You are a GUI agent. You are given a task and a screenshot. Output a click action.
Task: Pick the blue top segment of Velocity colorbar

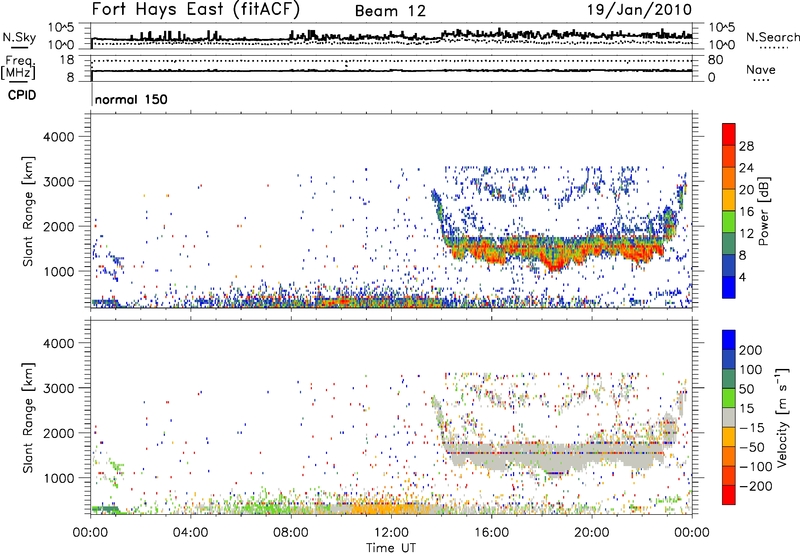(729, 340)
